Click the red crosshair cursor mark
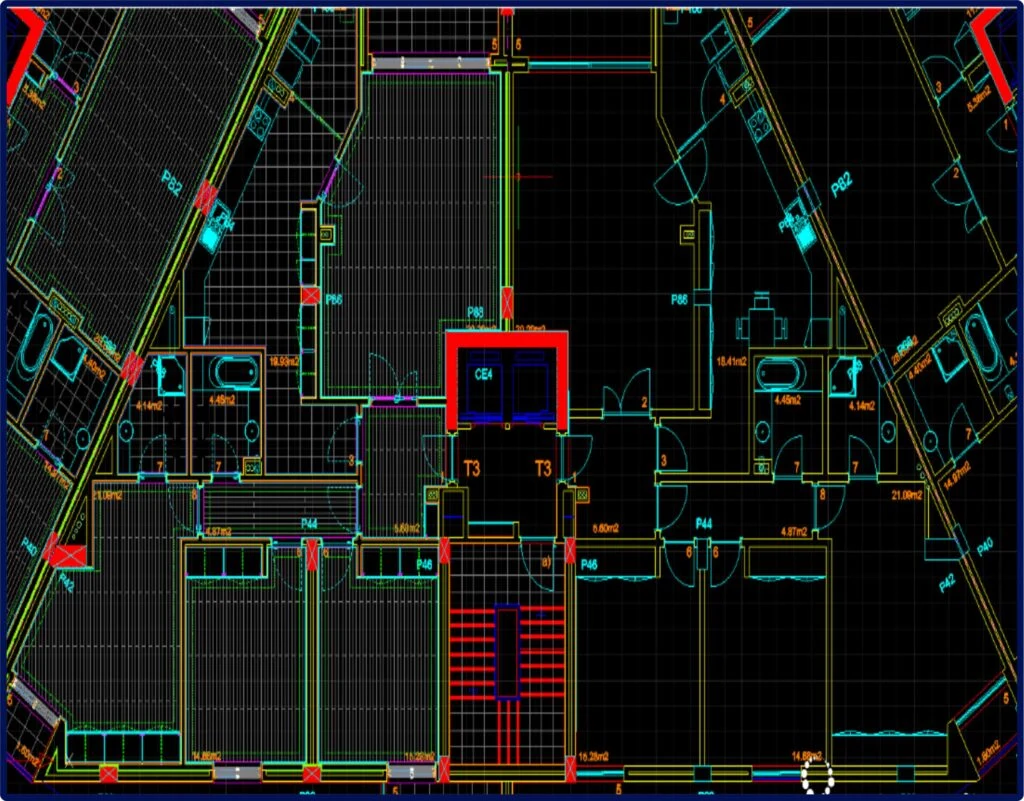 tap(520, 176)
